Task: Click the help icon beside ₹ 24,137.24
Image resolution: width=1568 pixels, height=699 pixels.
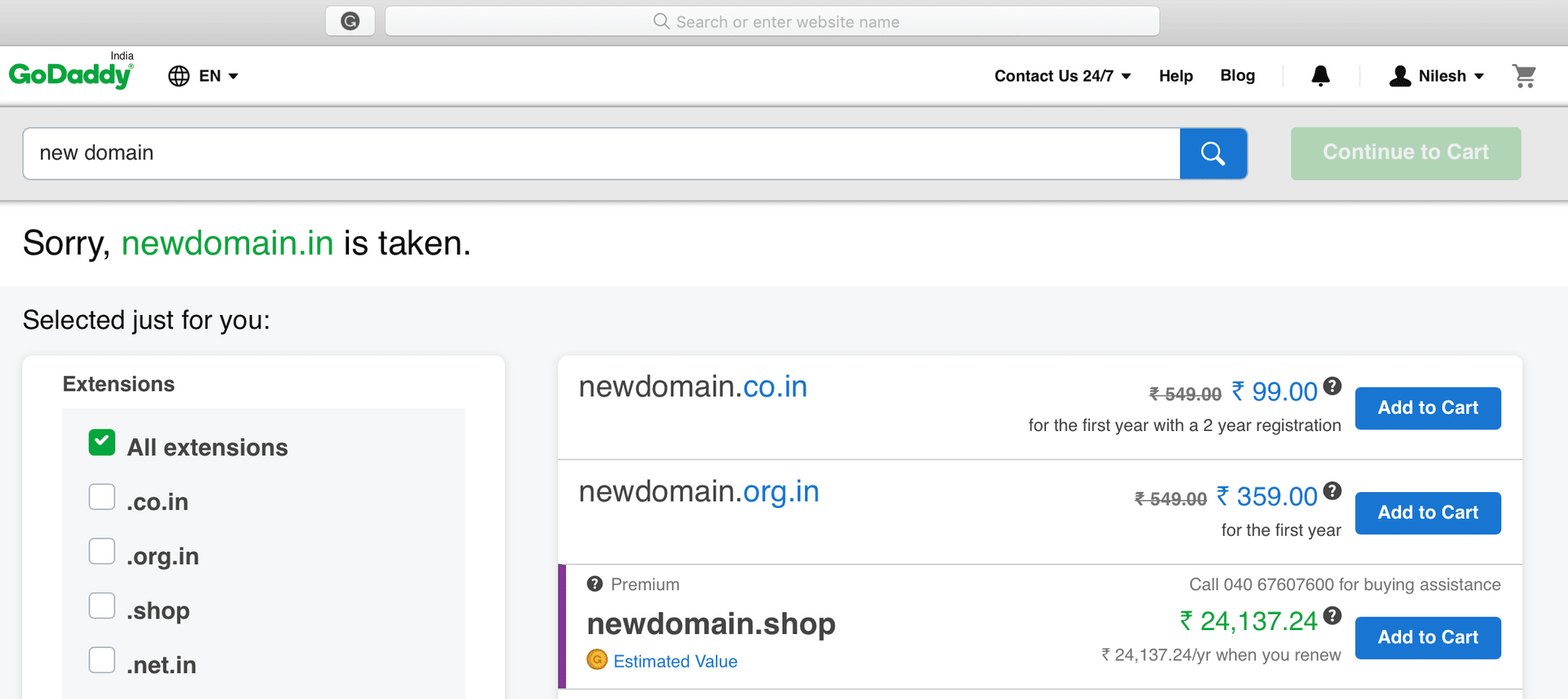Action: tap(1332, 616)
